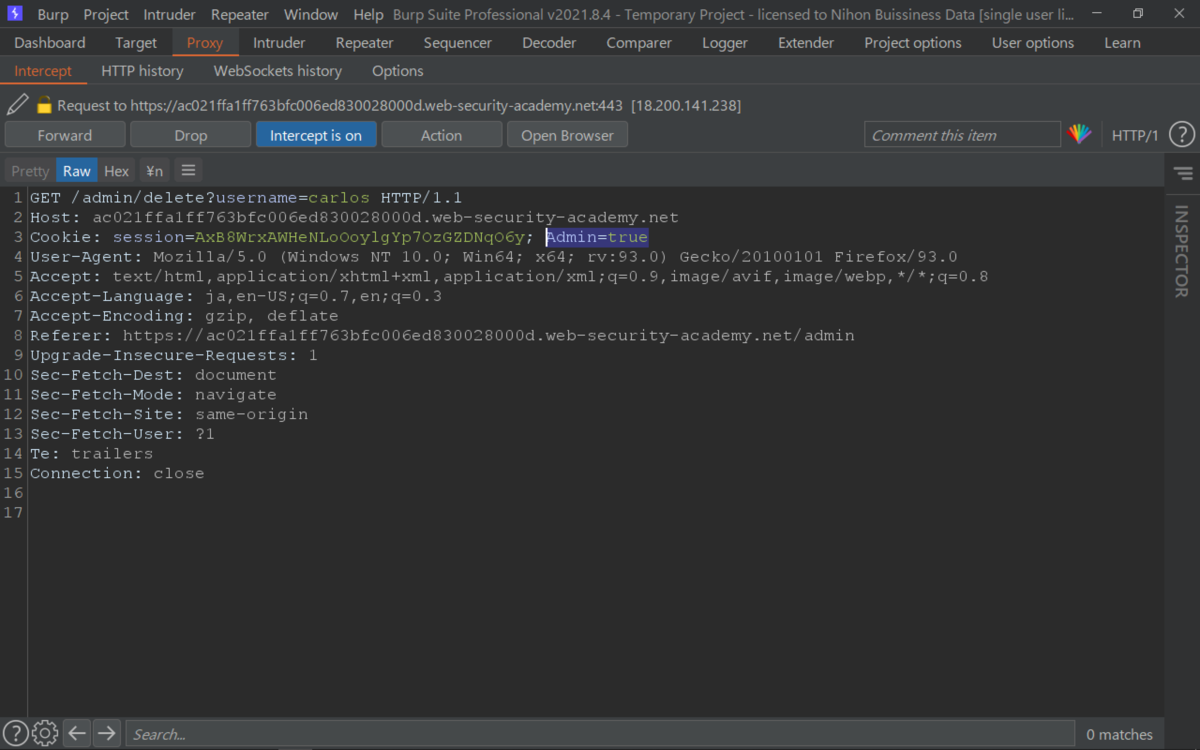The image size is (1200, 750).
Task: Click the 'Sec-Fetch-Site: same-origin' line
Action: pyautogui.click(x=169, y=414)
